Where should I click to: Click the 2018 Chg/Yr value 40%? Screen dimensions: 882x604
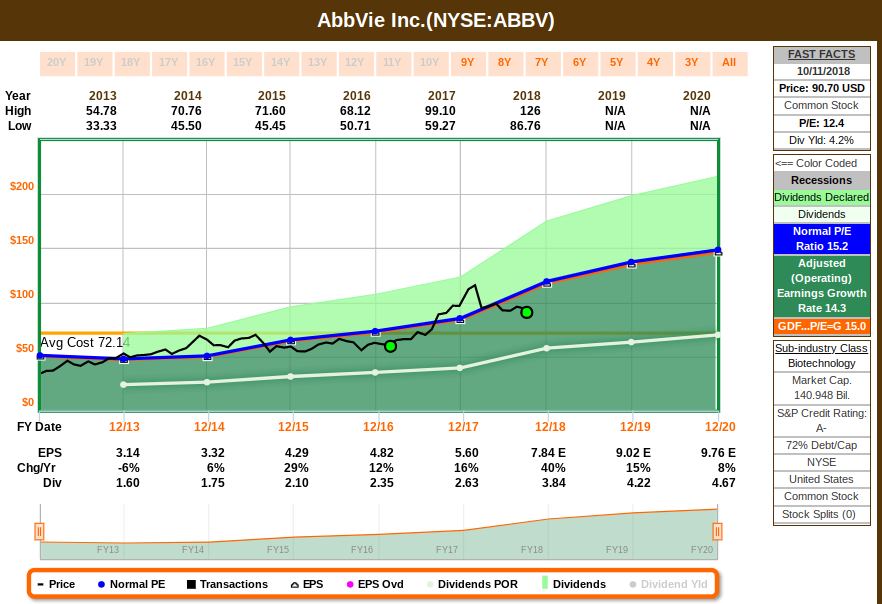[x=553, y=468]
